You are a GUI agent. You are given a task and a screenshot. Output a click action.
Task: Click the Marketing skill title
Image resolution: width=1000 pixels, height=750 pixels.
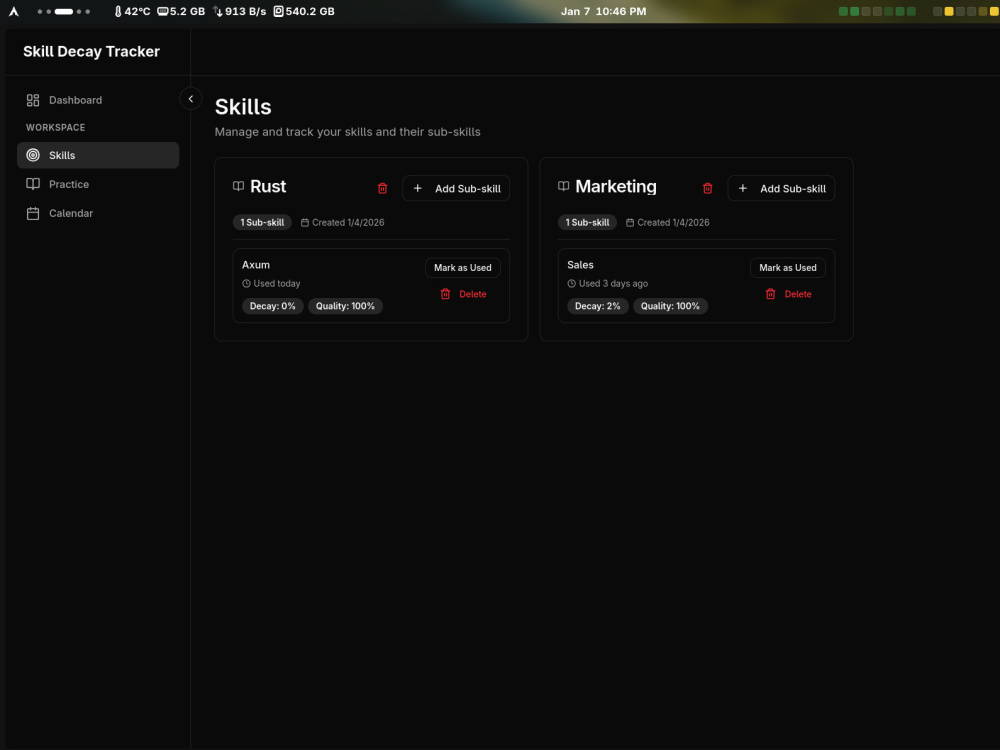pyautogui.click(x=616, y=186)
